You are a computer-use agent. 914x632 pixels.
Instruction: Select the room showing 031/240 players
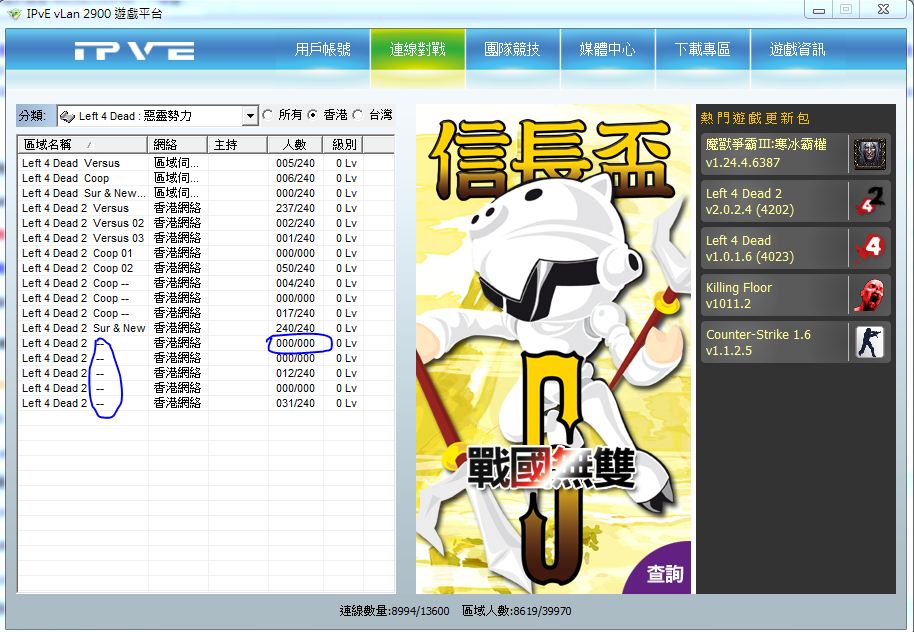point(206,403)
